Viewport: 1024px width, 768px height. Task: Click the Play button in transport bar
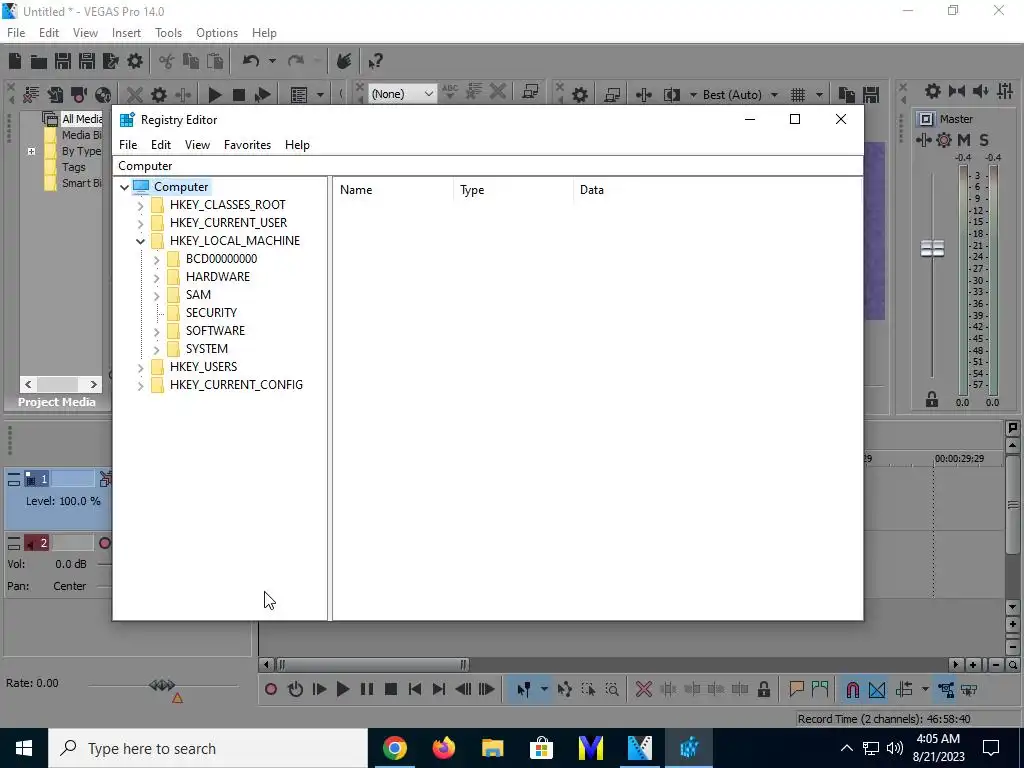pos(343,689)
